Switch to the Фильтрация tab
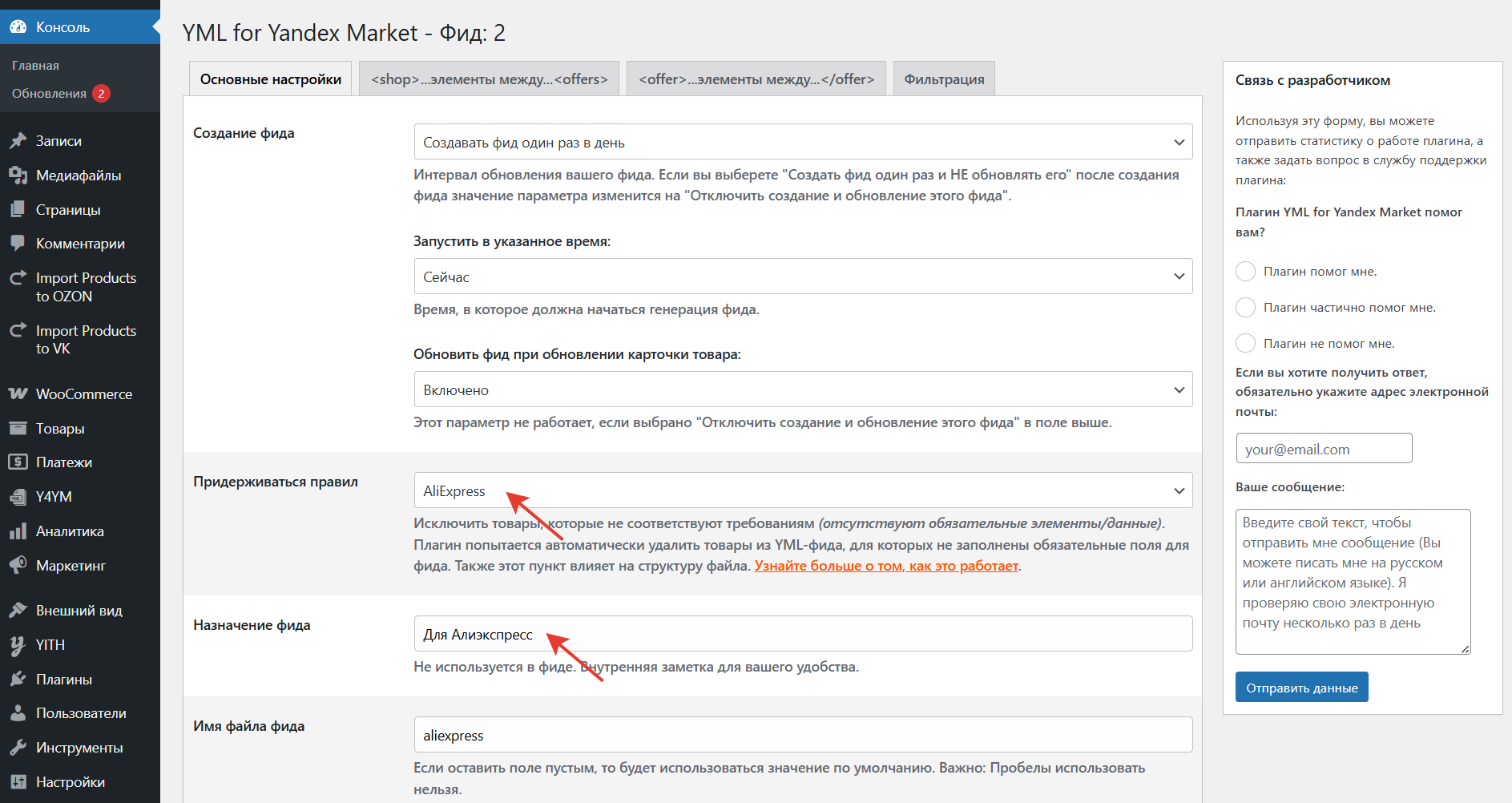 point(944,79)
